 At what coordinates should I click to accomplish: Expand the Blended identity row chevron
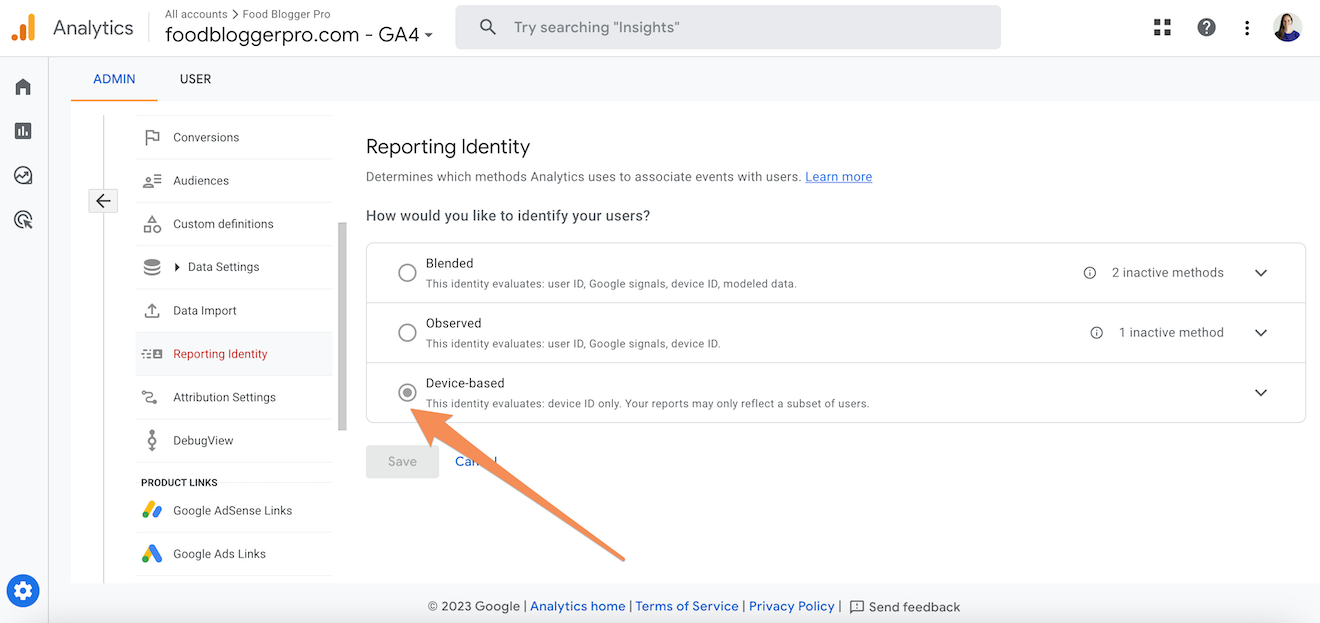pyautogui.click(x=1261, y=273)
